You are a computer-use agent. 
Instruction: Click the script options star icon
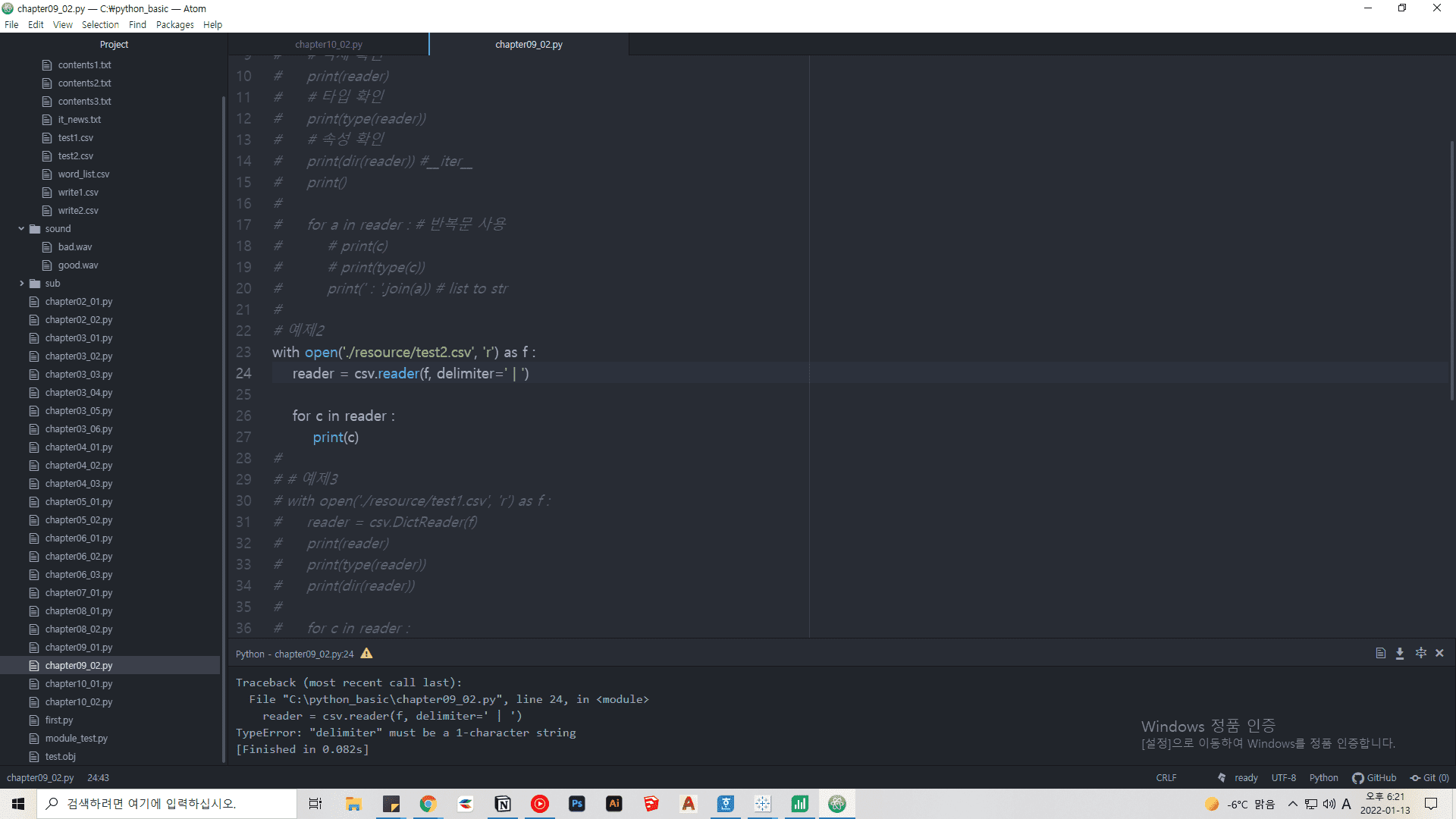pyautogui.click(x=1420, y=653)
